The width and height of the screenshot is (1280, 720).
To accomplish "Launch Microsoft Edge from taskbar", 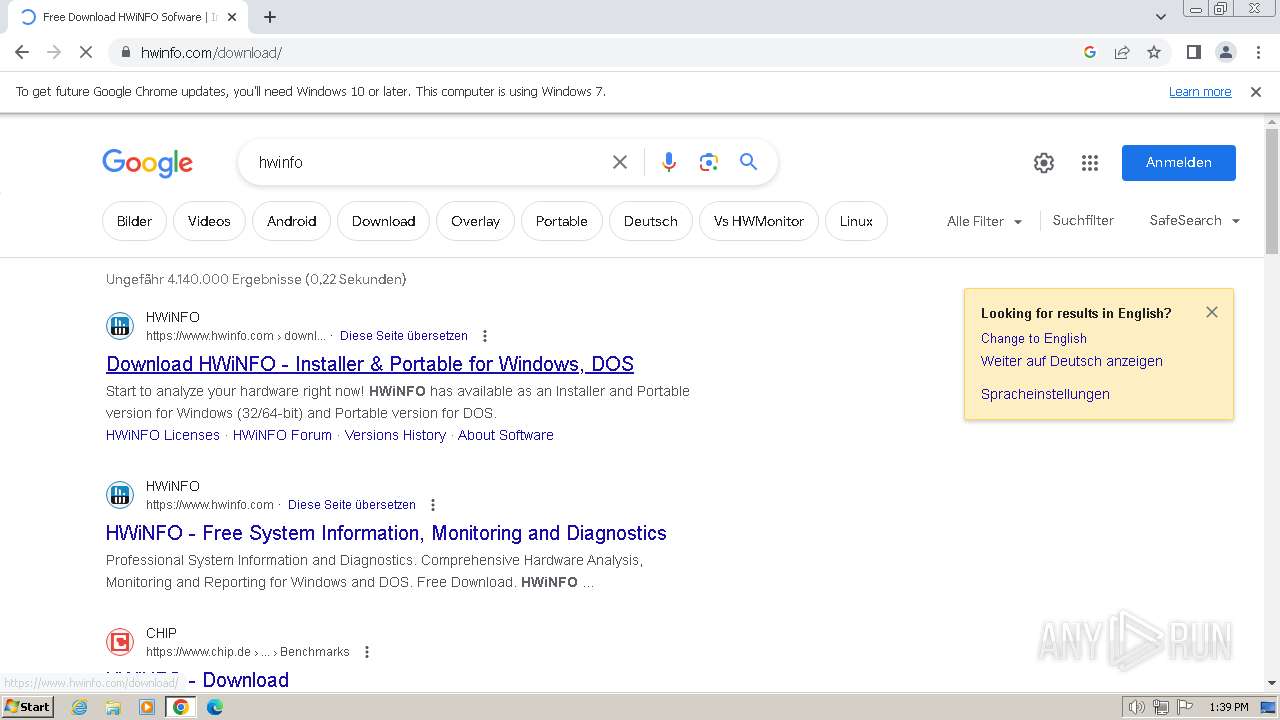I will (x=215, y=707).
